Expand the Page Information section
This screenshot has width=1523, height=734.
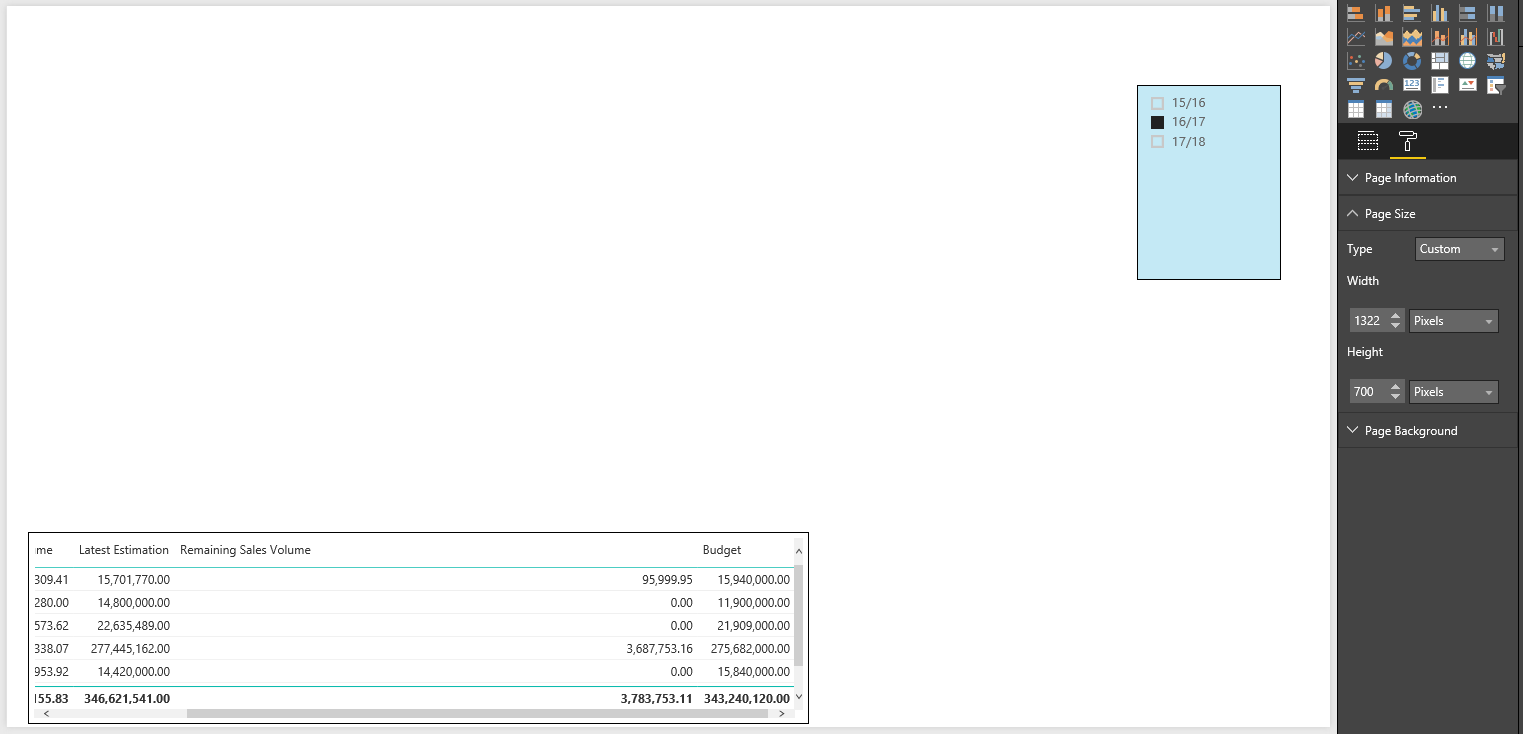[x=1428, y=178]
